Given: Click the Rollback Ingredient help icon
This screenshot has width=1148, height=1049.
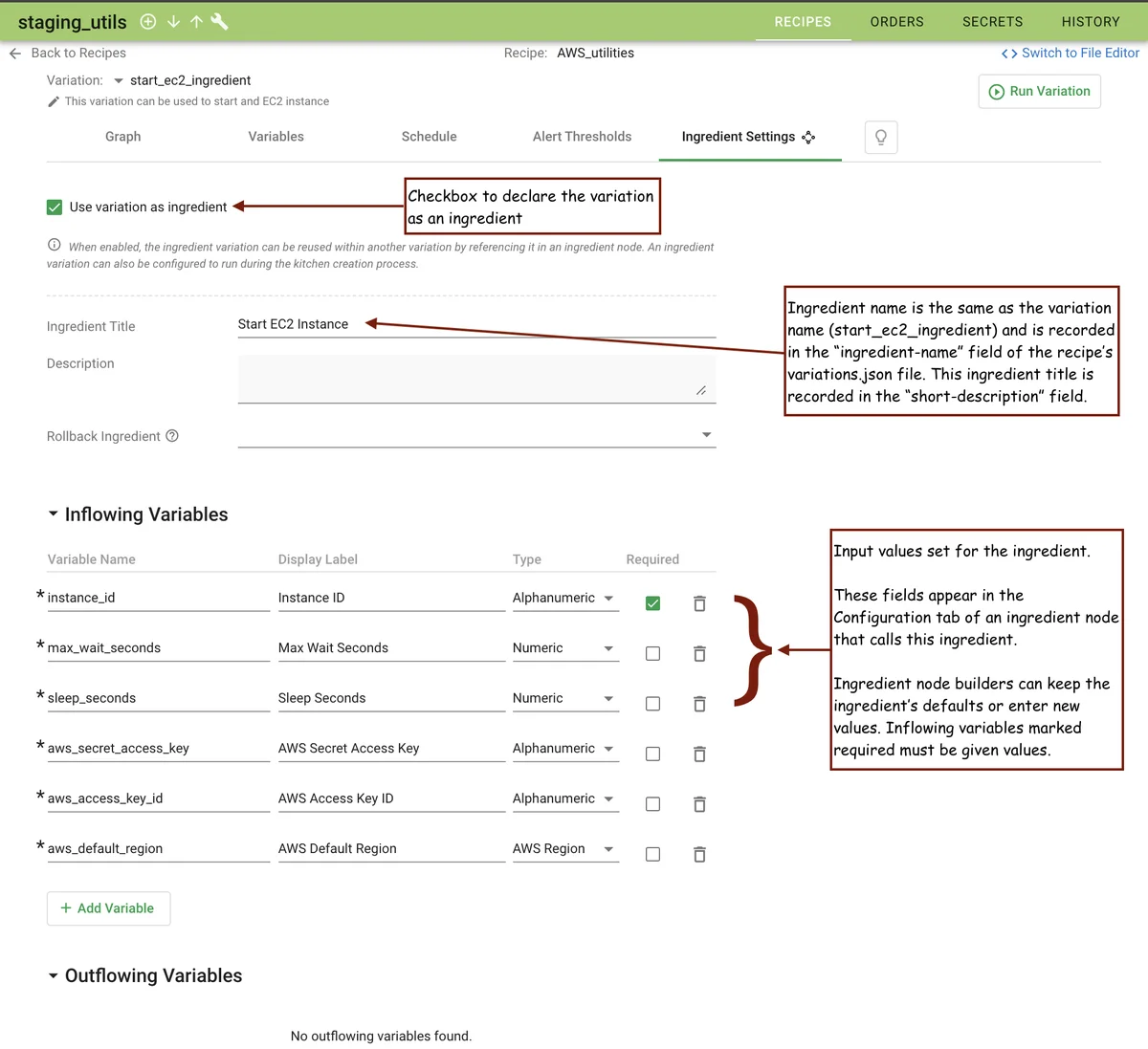Looking at the screenshot, I should point(172,436).
